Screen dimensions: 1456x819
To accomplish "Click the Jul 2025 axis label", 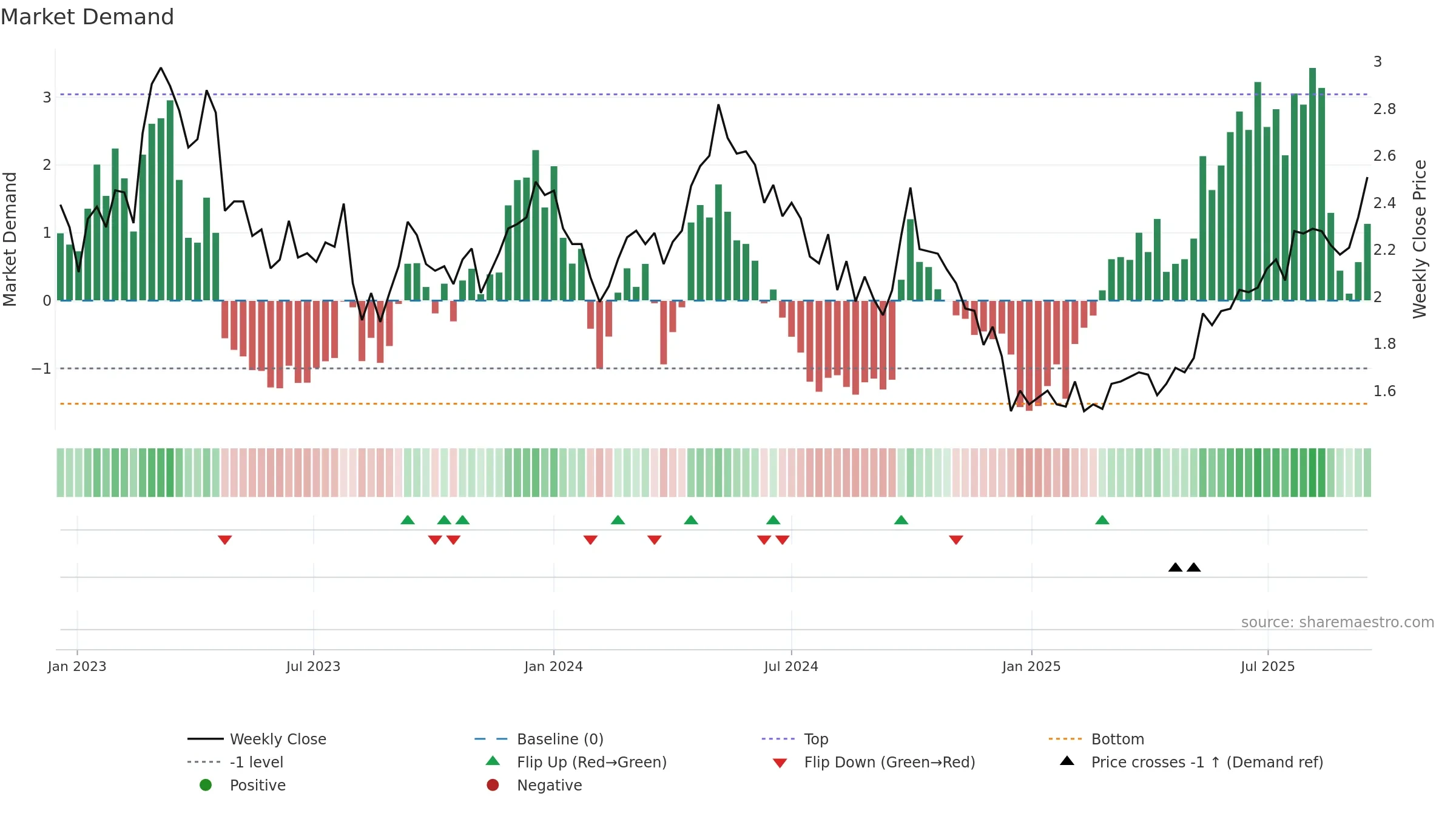I will pos(1268,666).
